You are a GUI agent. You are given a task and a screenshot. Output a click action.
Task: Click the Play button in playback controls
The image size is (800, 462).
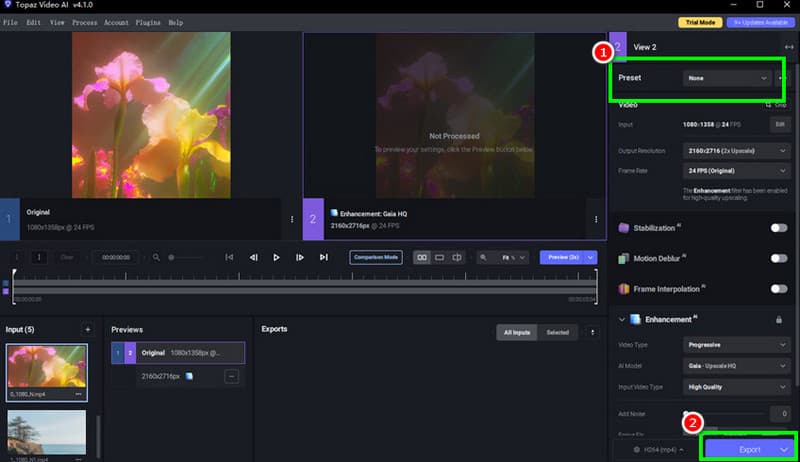tap(277, 257)
